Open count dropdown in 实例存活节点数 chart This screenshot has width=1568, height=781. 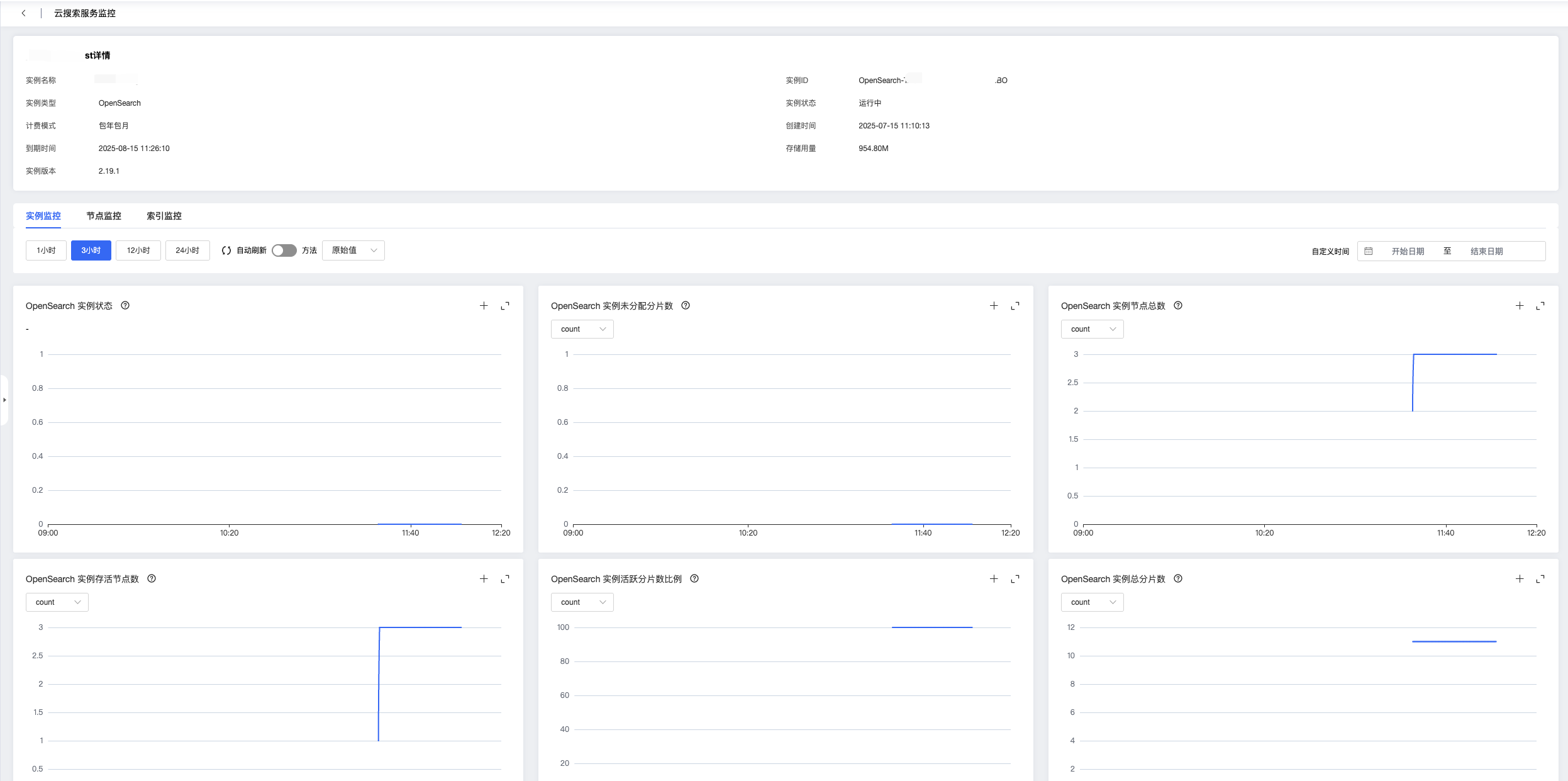(x=57, y=602)
